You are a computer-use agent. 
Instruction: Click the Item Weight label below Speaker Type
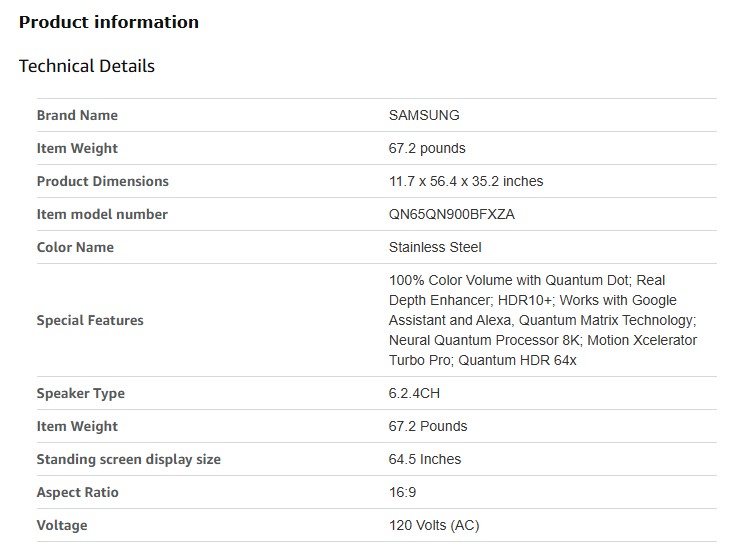[x=77, y=426]
